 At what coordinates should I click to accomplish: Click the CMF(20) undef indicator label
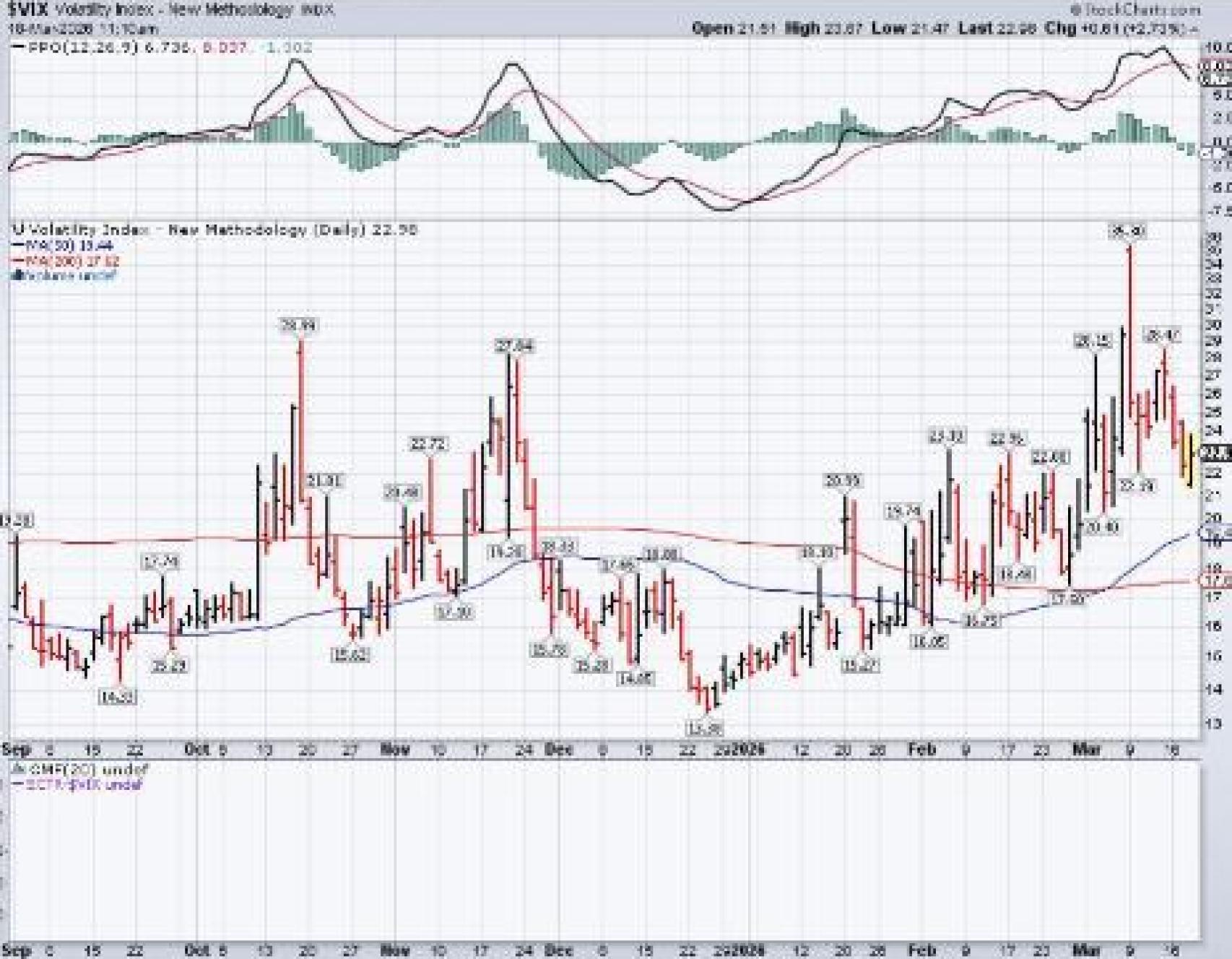[x=79, y=770]
